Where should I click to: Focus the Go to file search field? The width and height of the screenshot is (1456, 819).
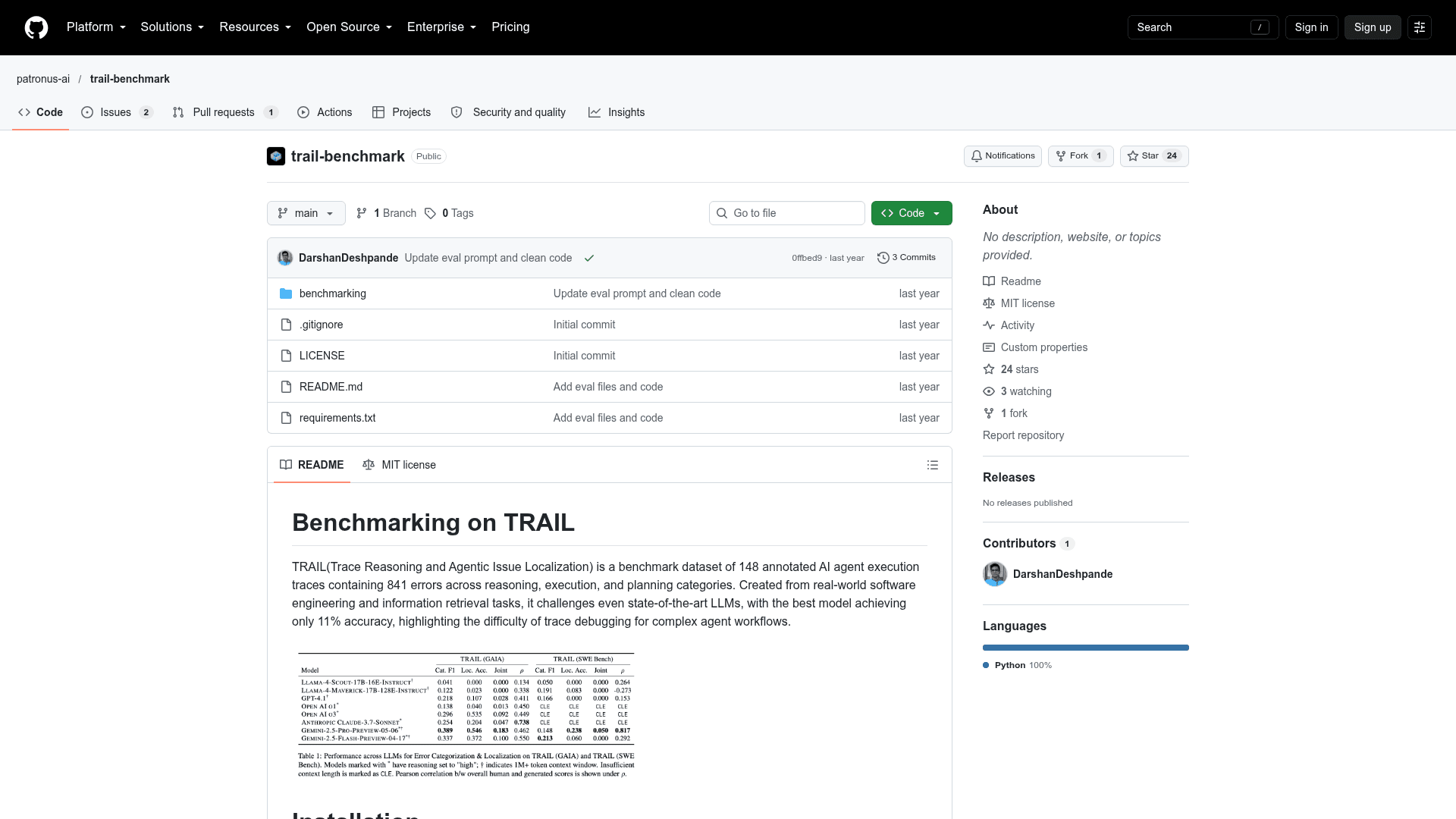point(787,213)
